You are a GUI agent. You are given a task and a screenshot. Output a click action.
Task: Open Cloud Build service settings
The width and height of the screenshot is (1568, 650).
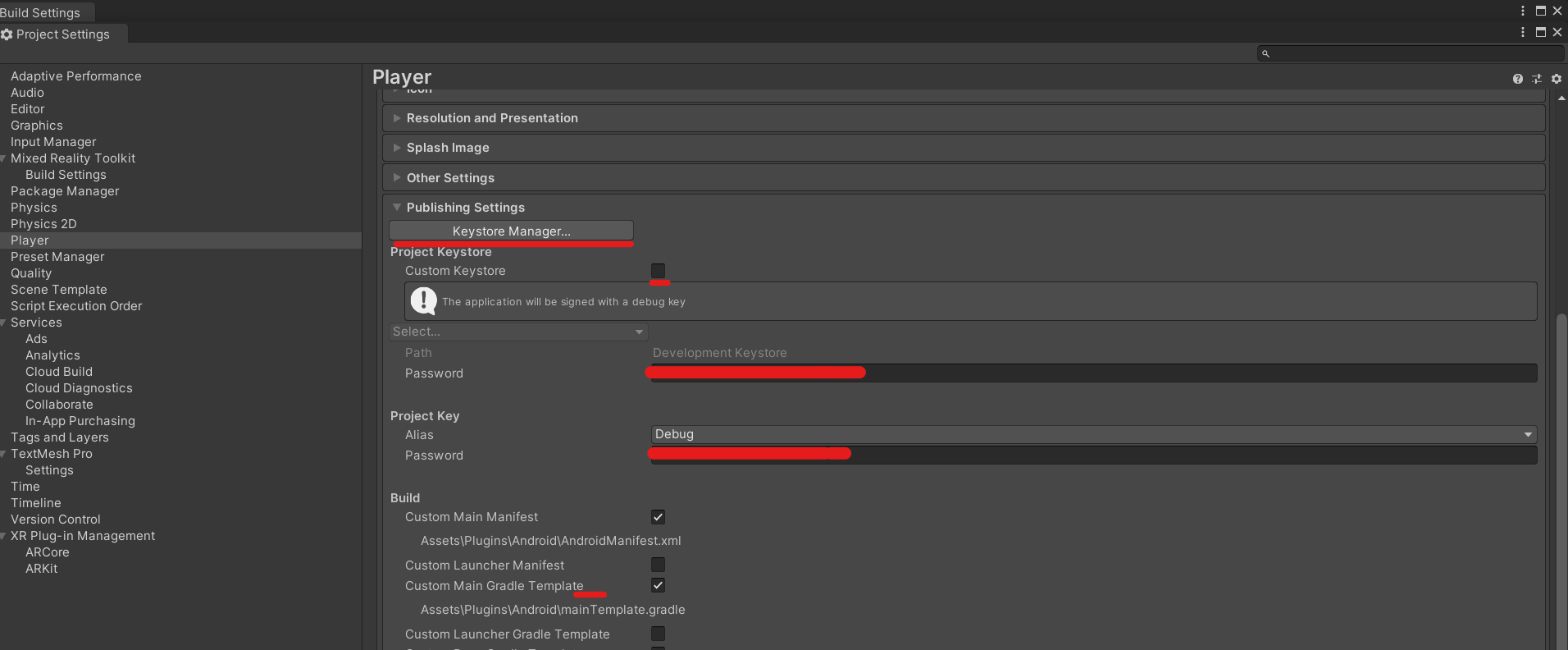click(59, 372)
